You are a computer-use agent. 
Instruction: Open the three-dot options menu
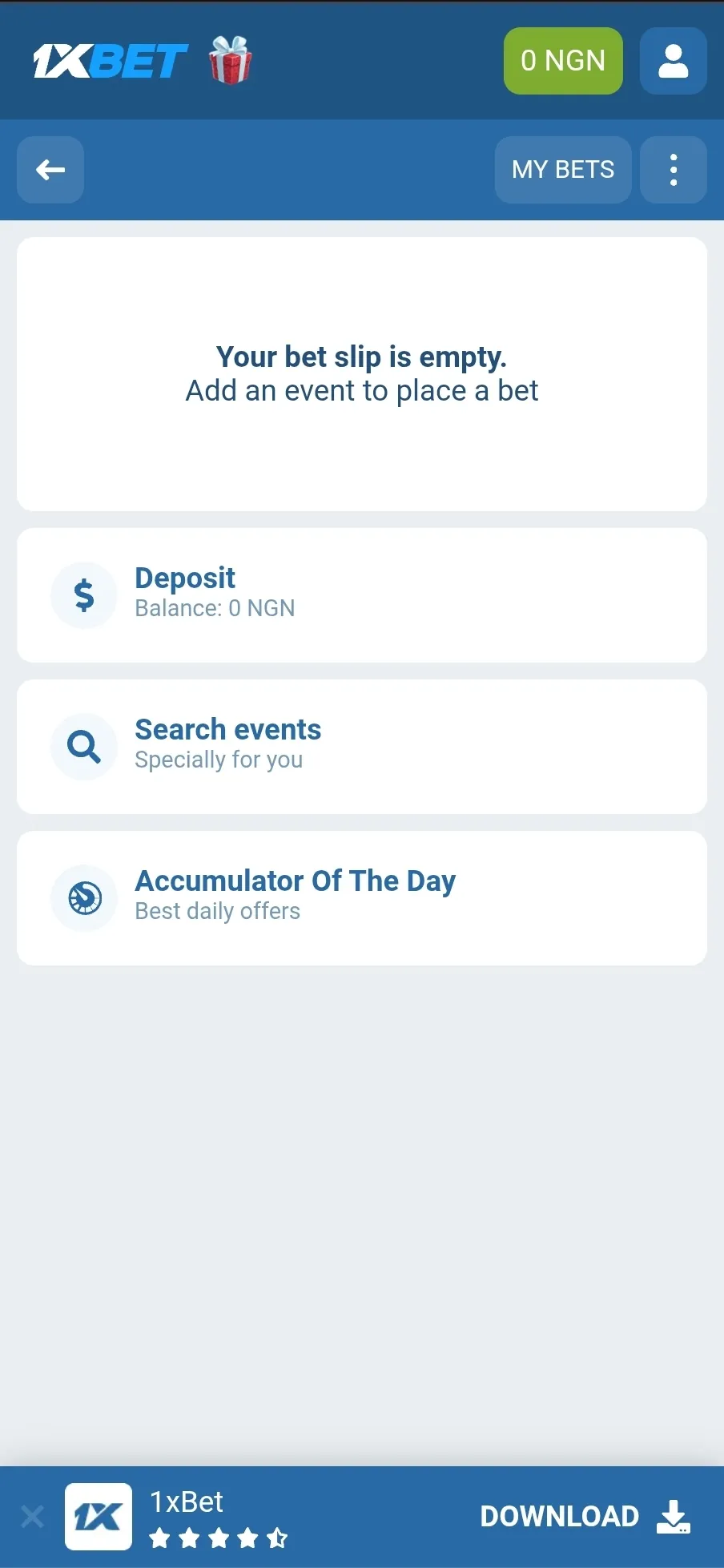[x=673, y=170]
